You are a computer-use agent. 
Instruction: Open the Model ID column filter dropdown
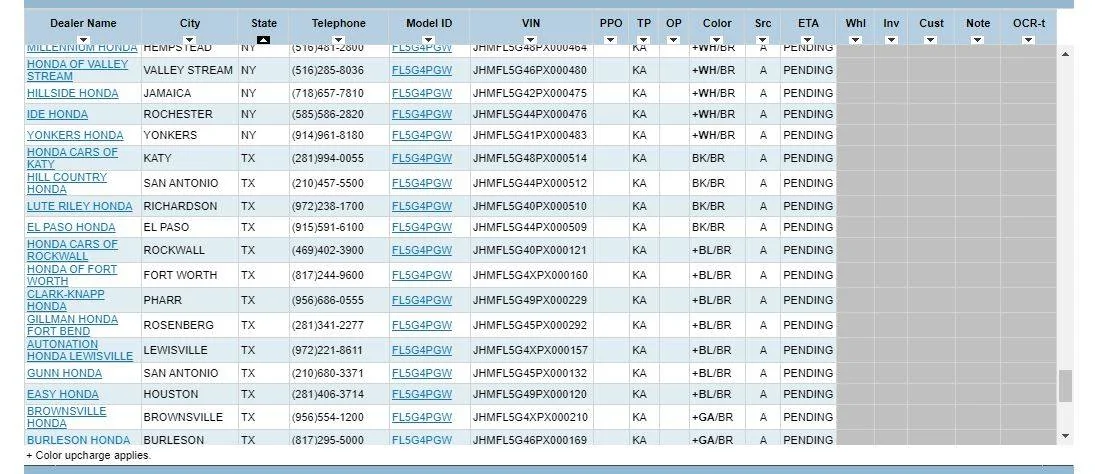click(429, 40)
